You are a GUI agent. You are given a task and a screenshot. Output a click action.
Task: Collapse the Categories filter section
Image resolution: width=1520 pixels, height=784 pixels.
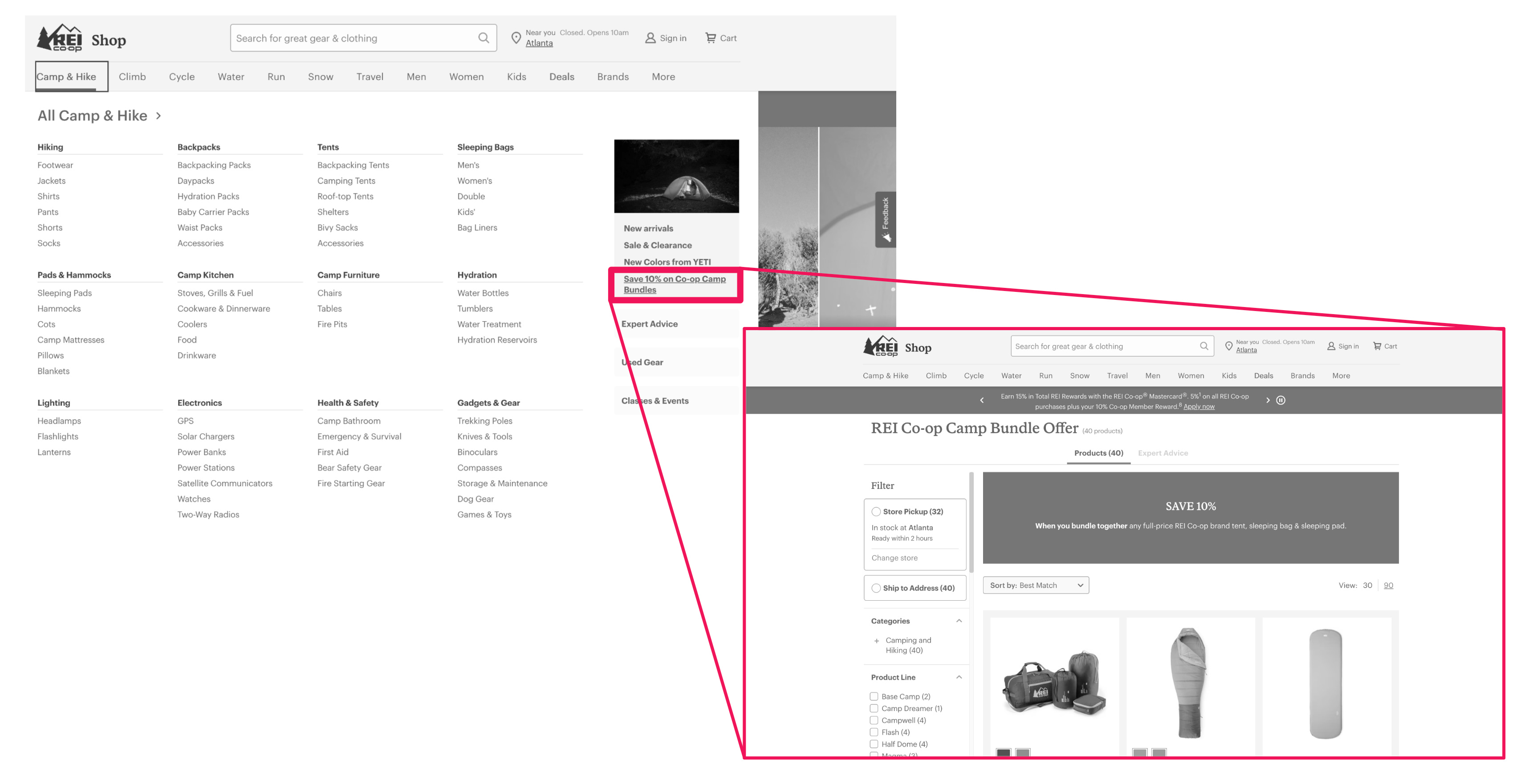(x=959, y=621)
